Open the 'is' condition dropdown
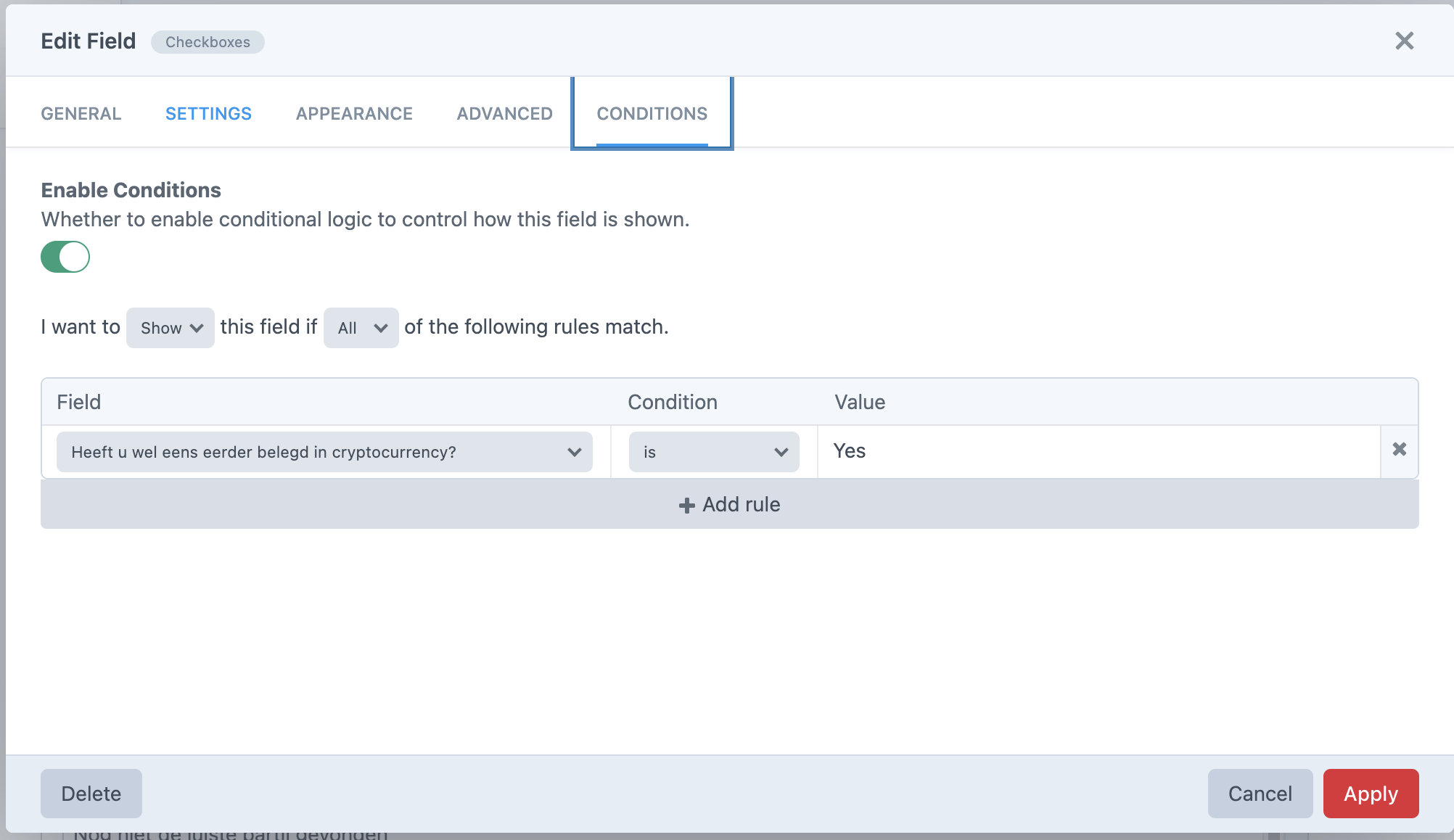Screen dimensions: 1454x840 coord(713,451)
